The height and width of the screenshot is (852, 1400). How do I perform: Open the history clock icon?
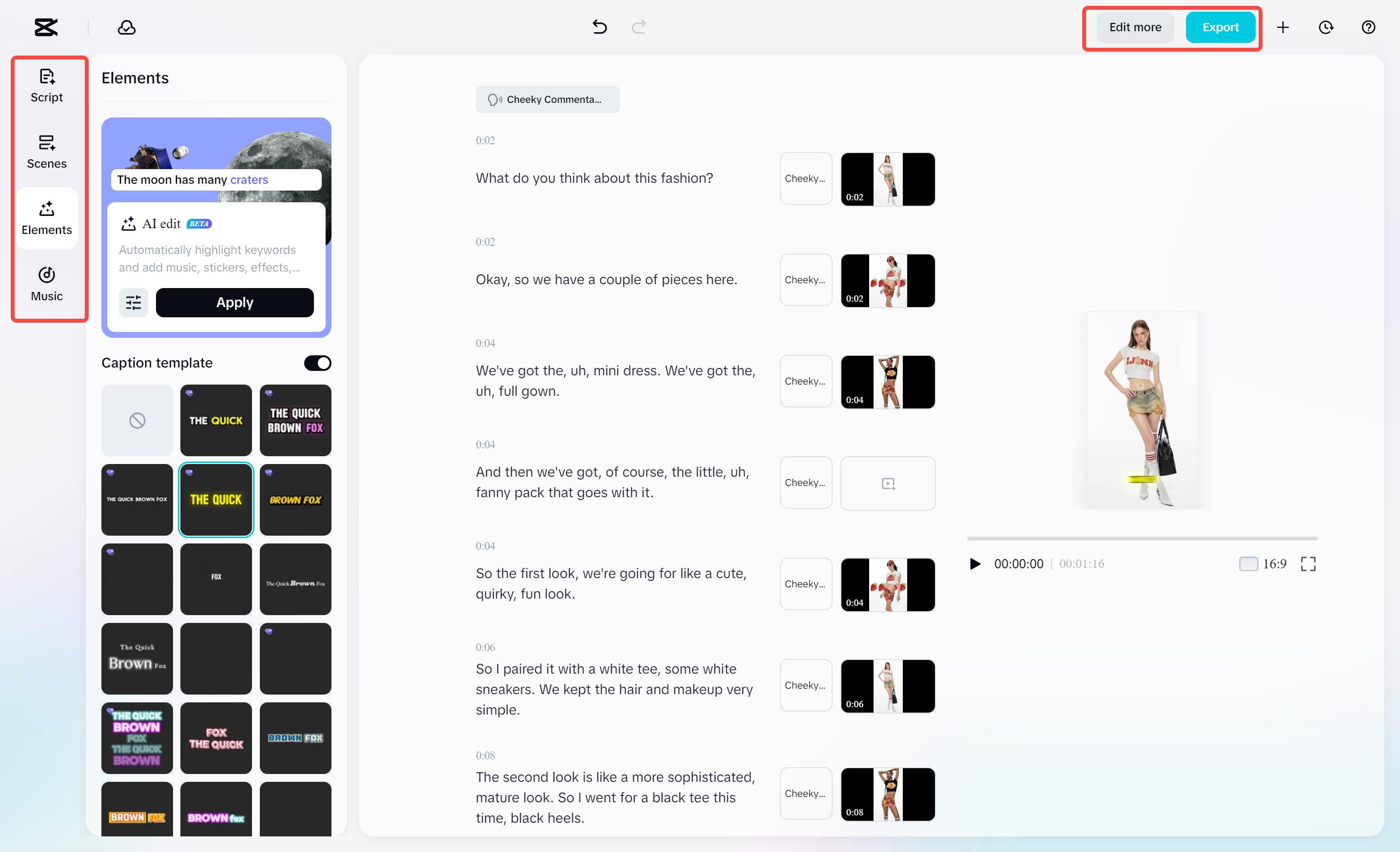click(1325, 27)
